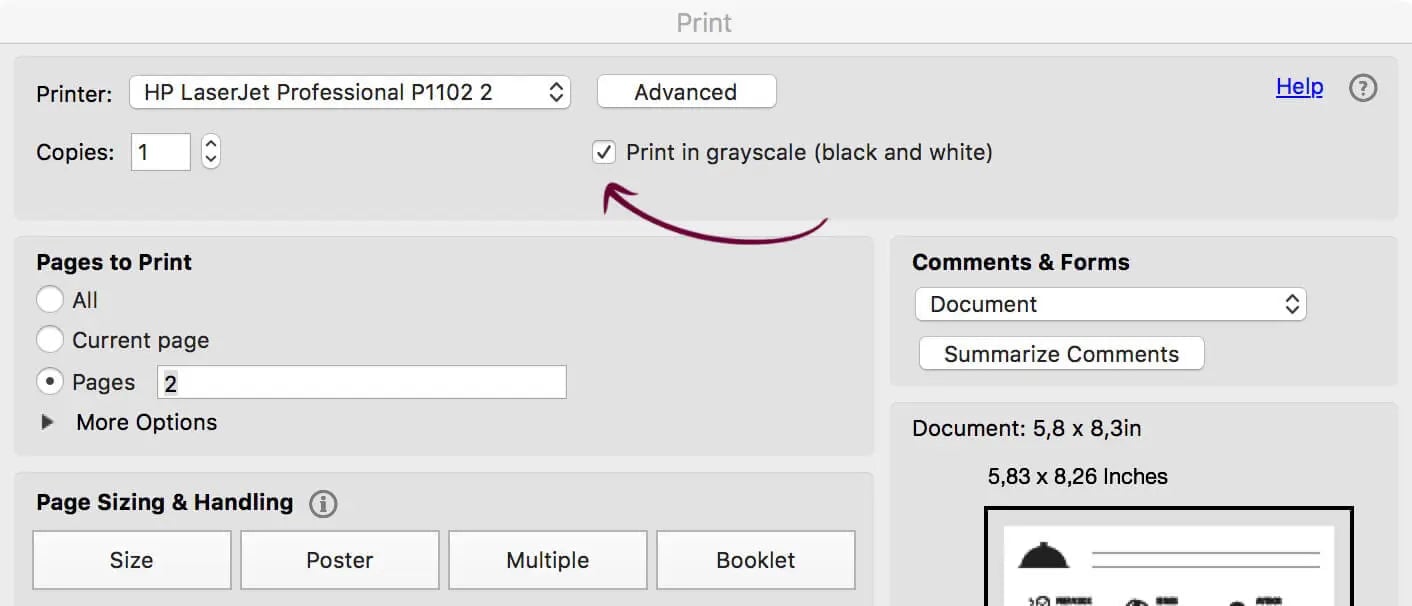This screenshot has width=1412, height=606.
Task: Select the Size tab
Action: (132, 560)
